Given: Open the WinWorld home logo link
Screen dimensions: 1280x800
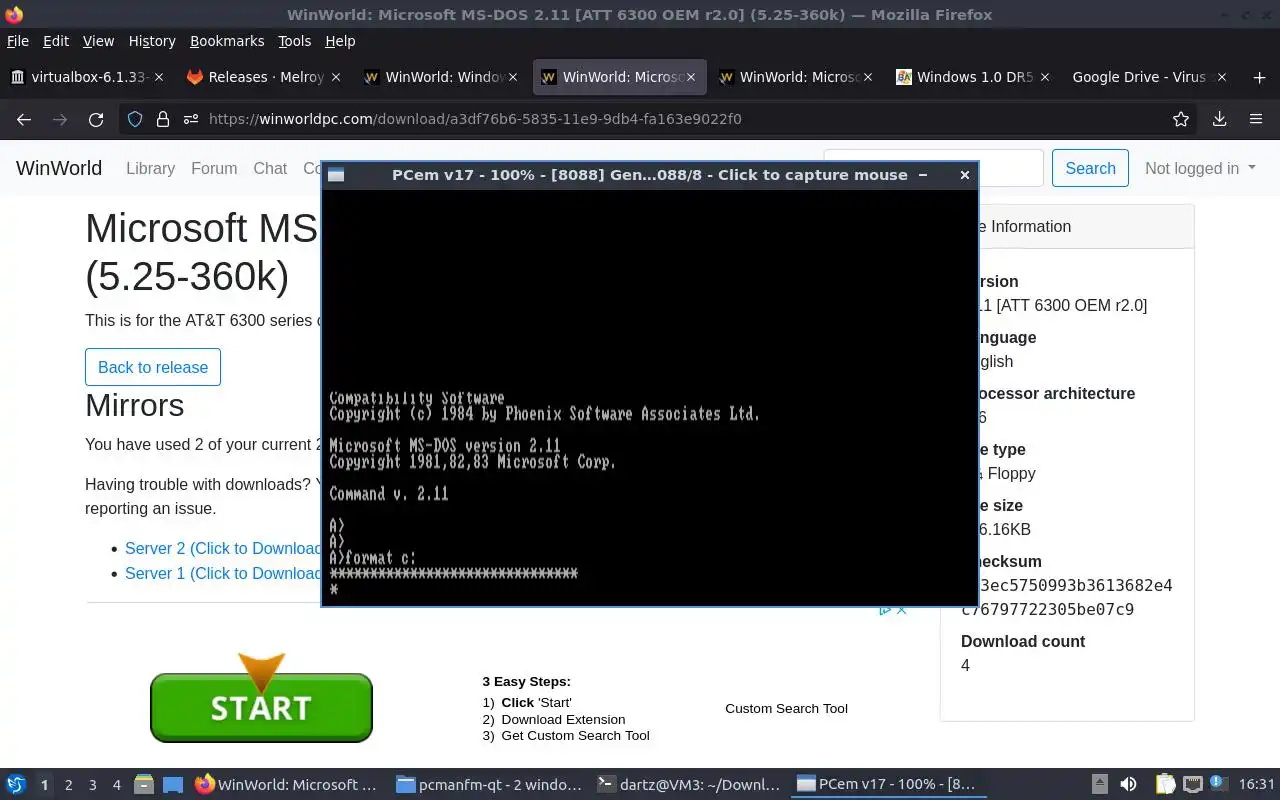Looking at the screenshot, I should (59, 168).
